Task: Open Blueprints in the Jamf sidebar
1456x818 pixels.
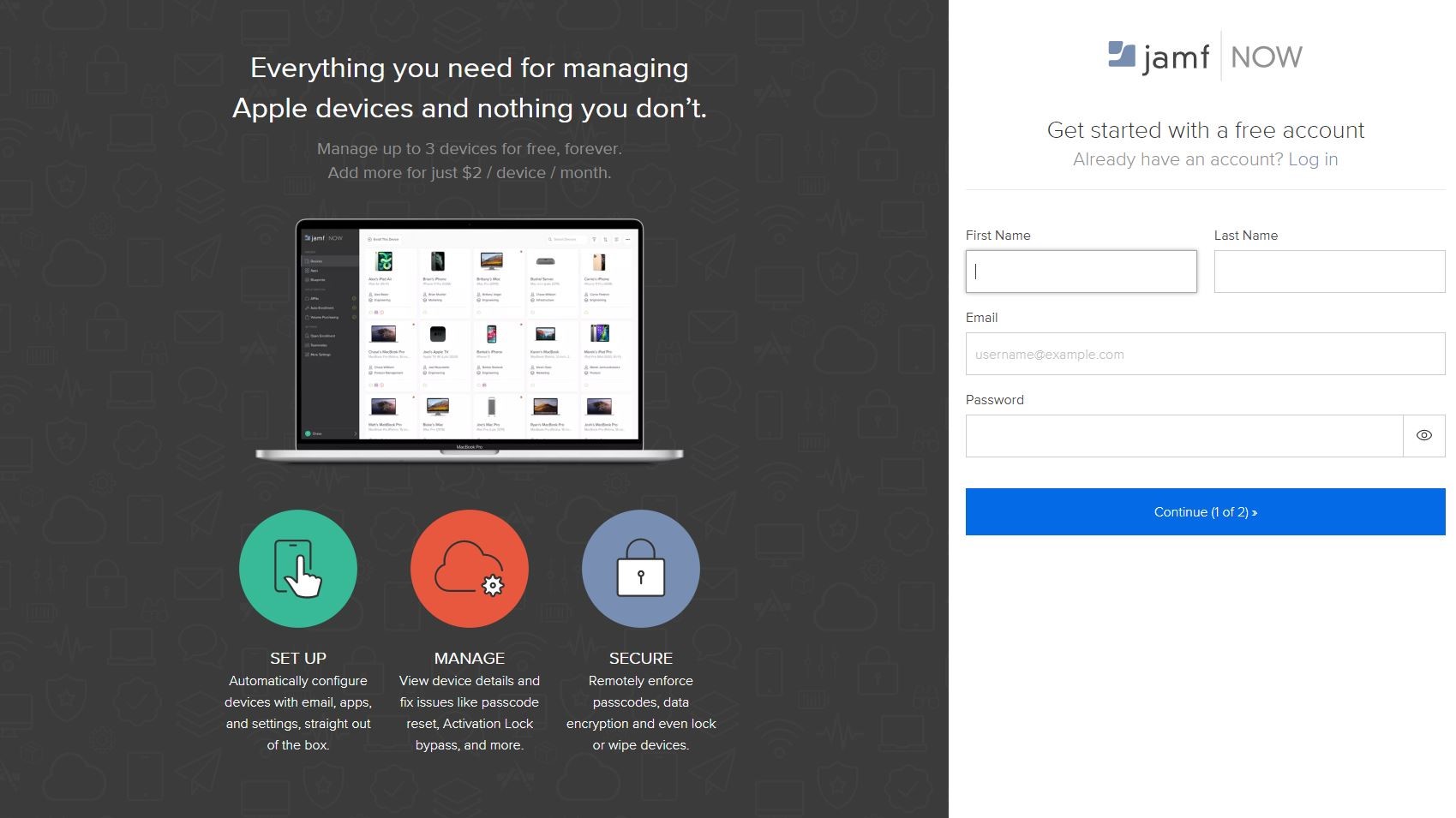Action: click(x=315, y=280)
